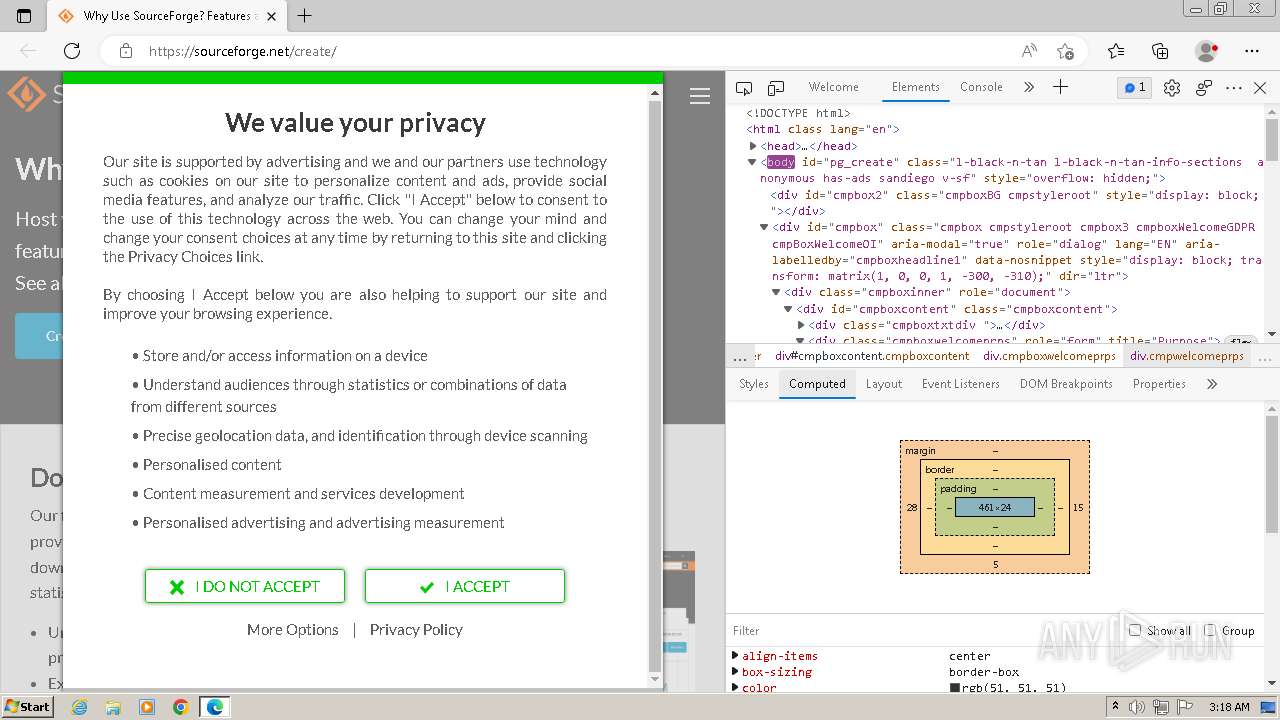Open the tab actions menu icon
1280x720 pixels.
[x=24, y=16]
